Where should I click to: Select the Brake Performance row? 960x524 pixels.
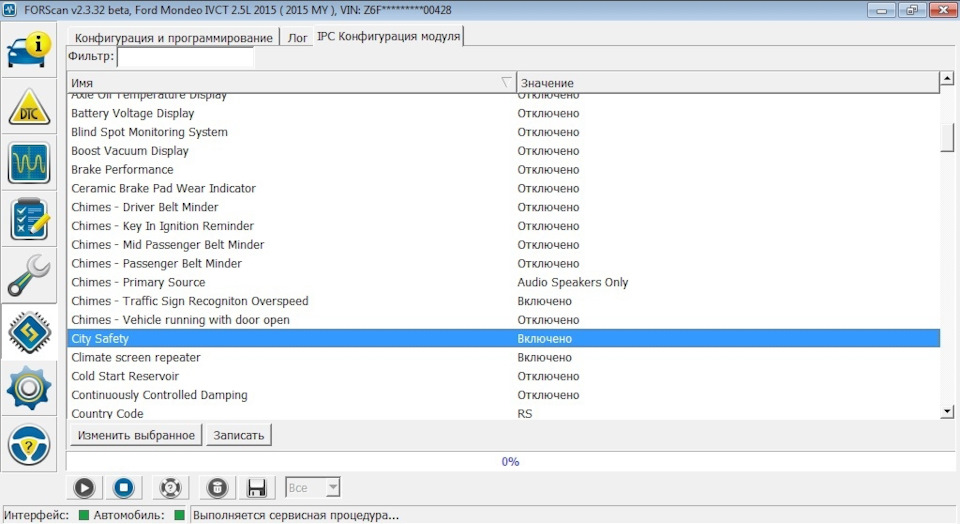tap(503, 170)
